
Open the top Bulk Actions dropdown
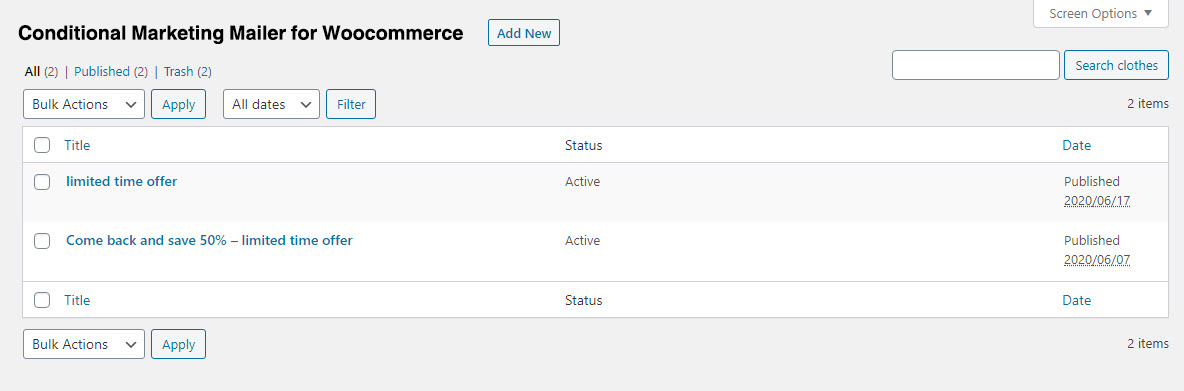tap(84, 104)
